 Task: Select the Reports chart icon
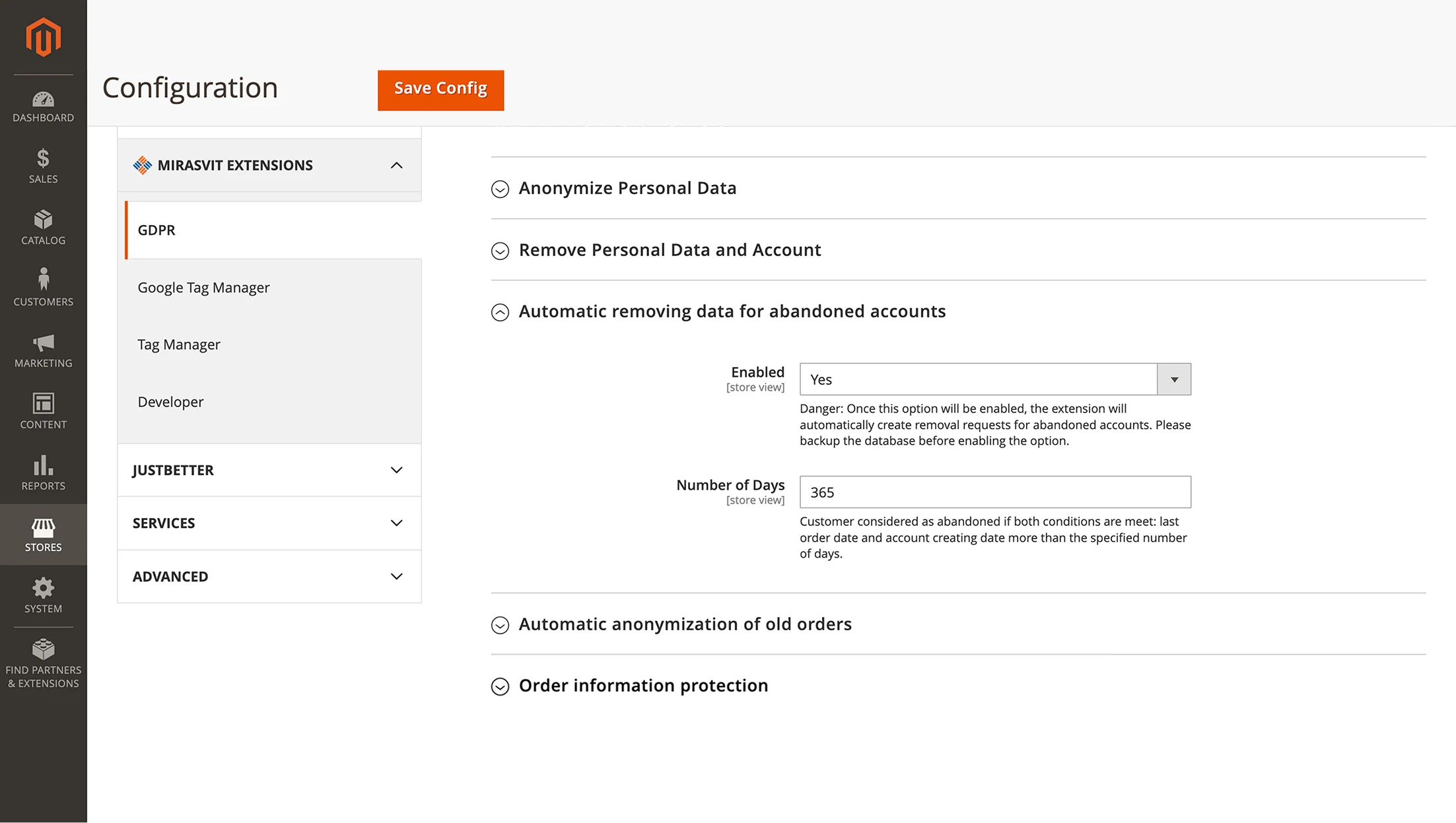(43, 468)
